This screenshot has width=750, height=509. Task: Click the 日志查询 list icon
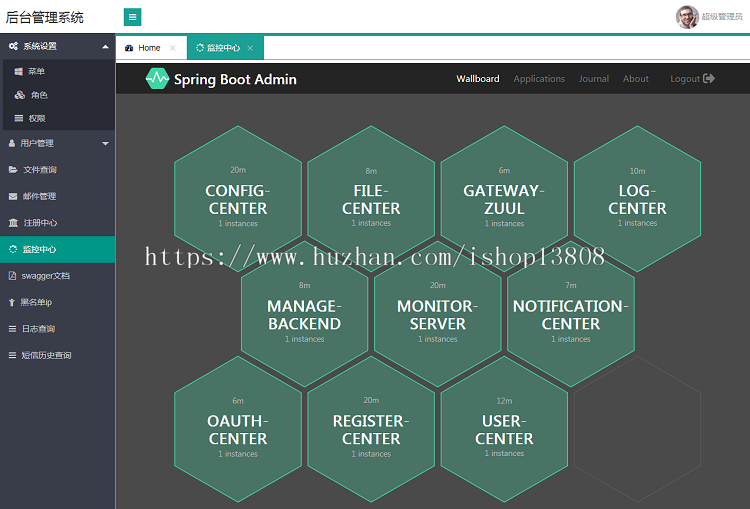pyautogui.click(x=12, y=329)
